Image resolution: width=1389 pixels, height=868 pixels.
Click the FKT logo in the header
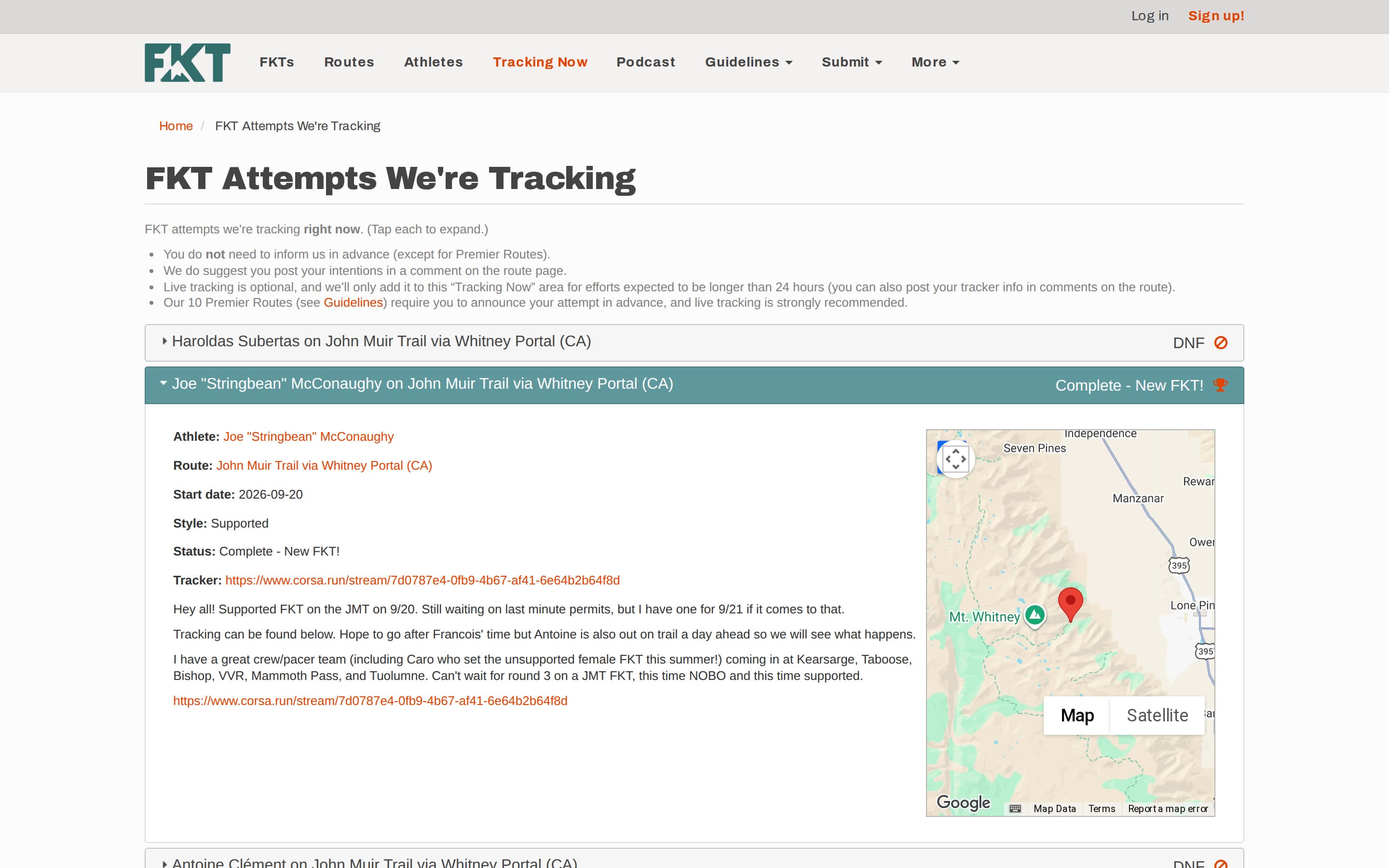coord(187,62)
